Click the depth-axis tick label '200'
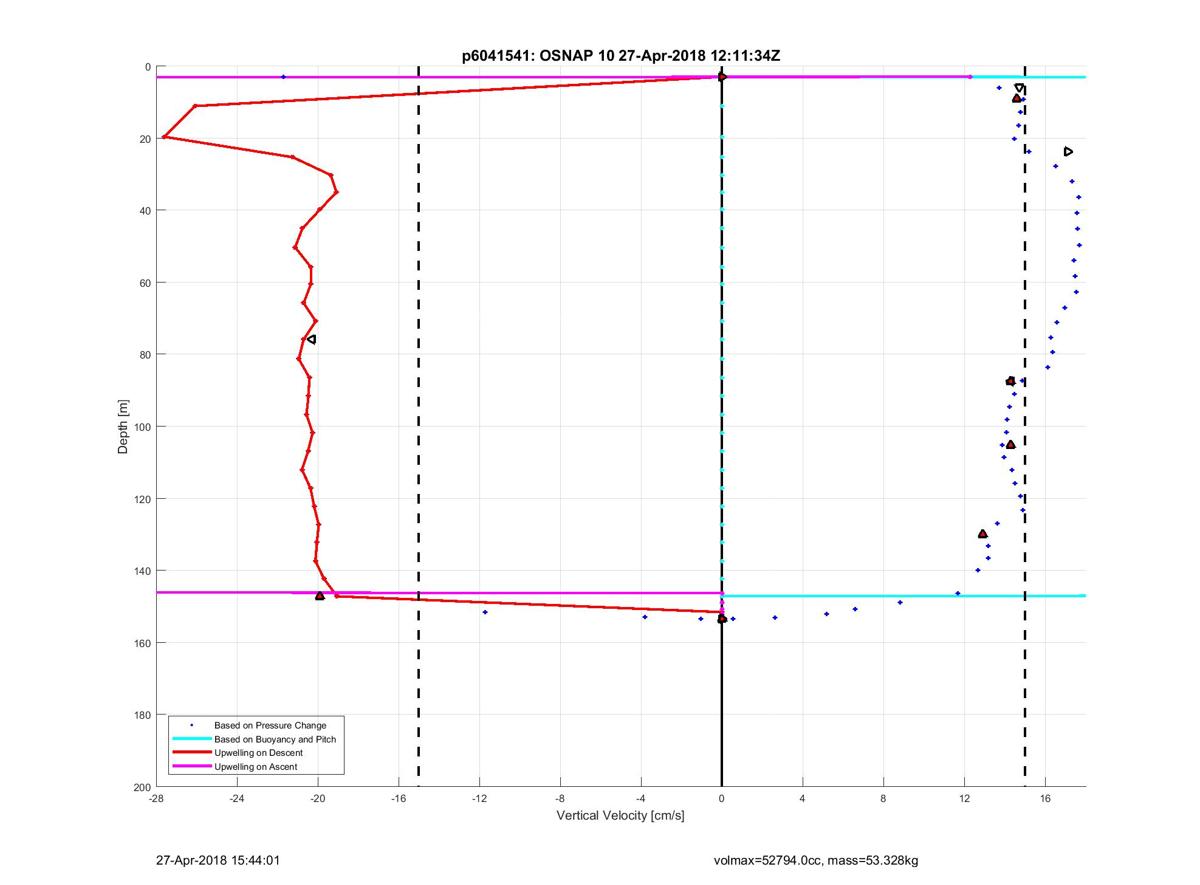The image size is (1200, 885). [x=142, y=787]
